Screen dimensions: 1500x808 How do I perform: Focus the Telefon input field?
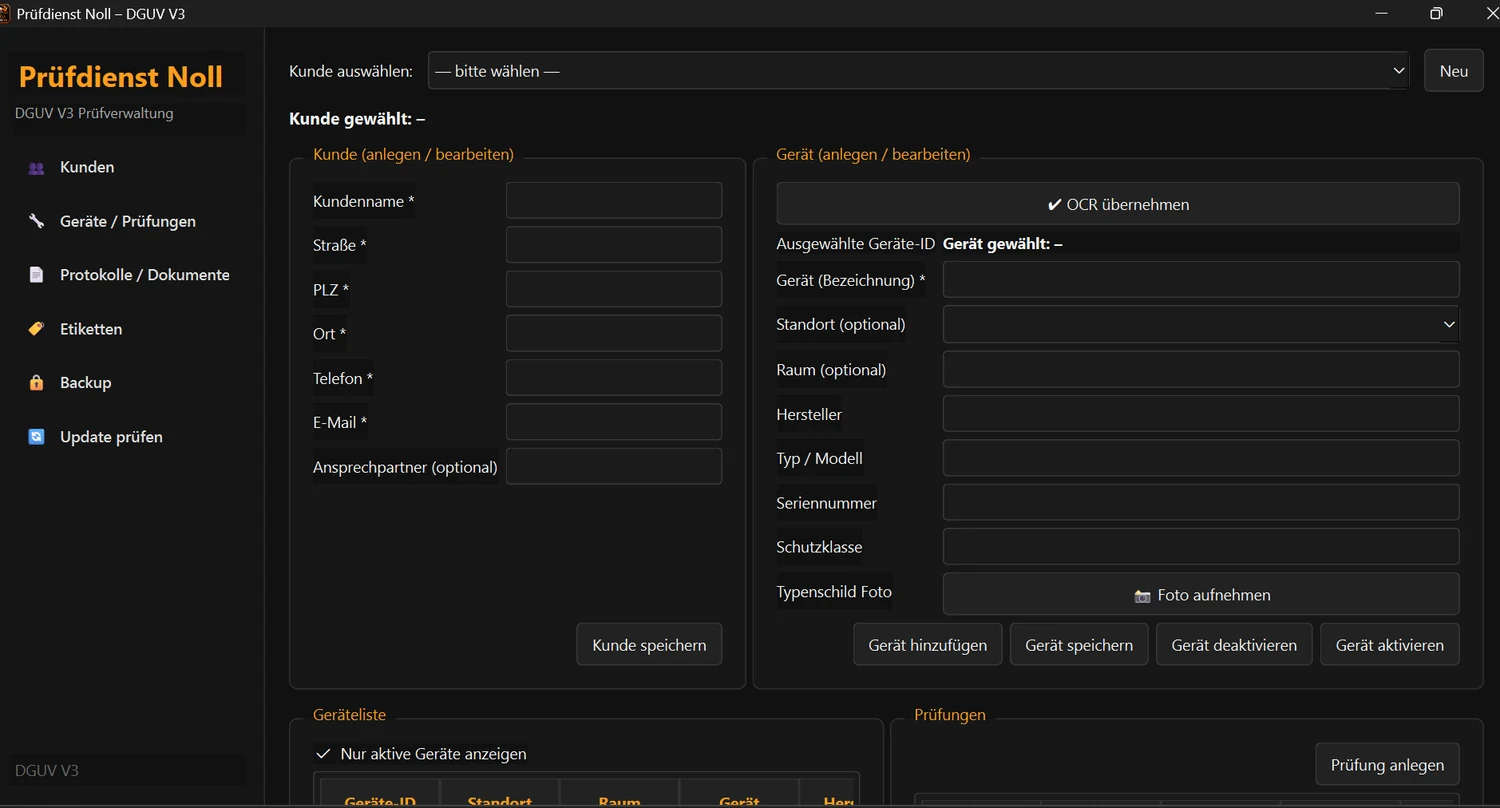tap(614, 378)
